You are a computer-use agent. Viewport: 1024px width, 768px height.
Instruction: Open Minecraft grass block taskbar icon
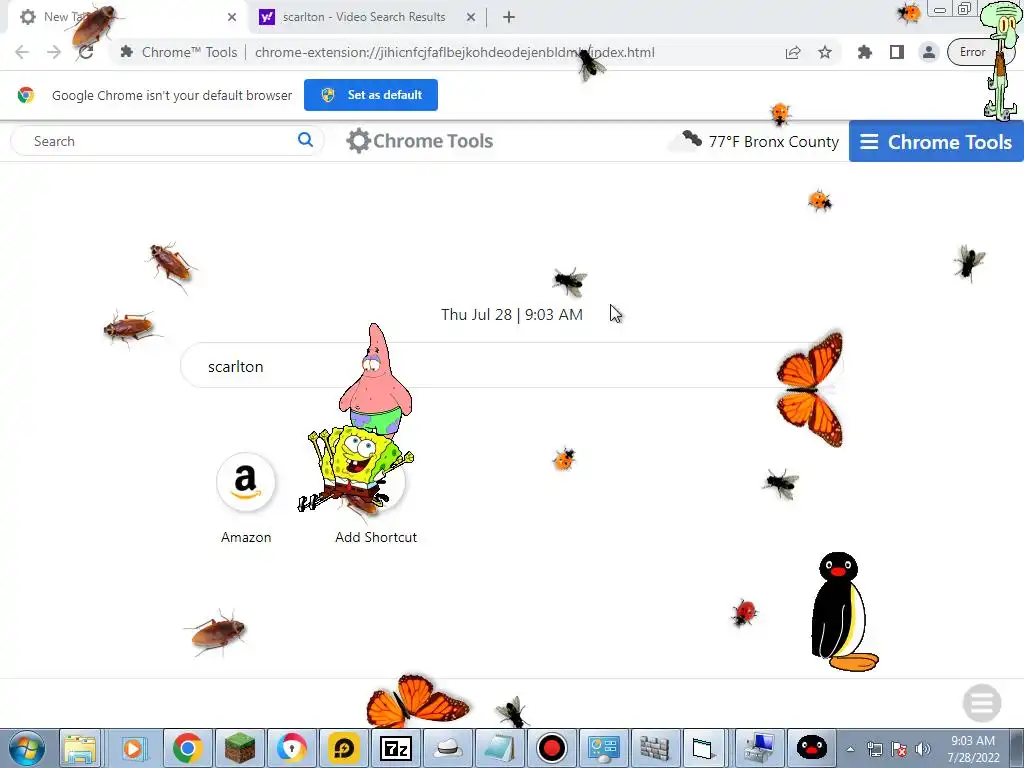[240, 748]
